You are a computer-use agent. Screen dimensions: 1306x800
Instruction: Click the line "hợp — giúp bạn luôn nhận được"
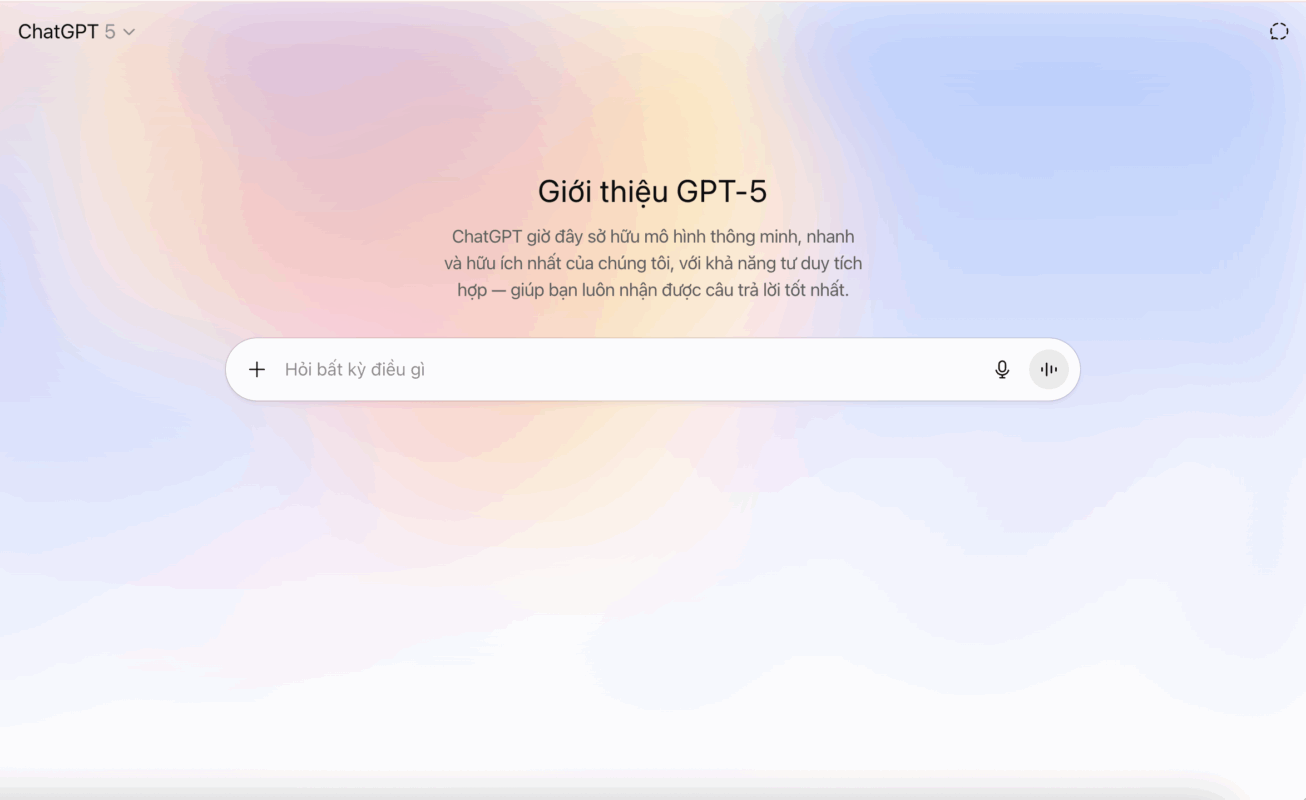coord(653,291)
